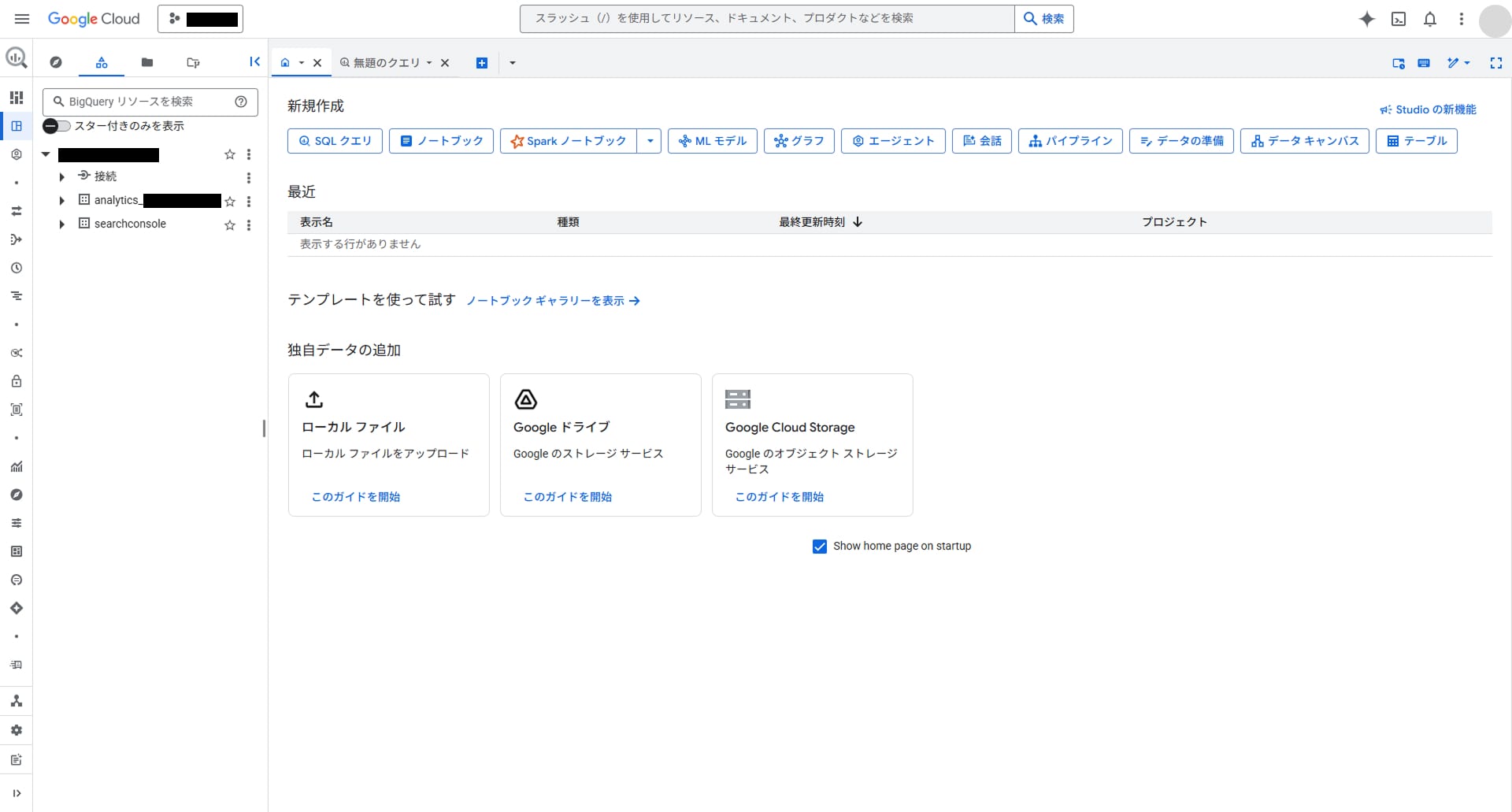Open the home tab dropdown arrow
This screenshot has height=812, width=1512.
coord(302,63)
